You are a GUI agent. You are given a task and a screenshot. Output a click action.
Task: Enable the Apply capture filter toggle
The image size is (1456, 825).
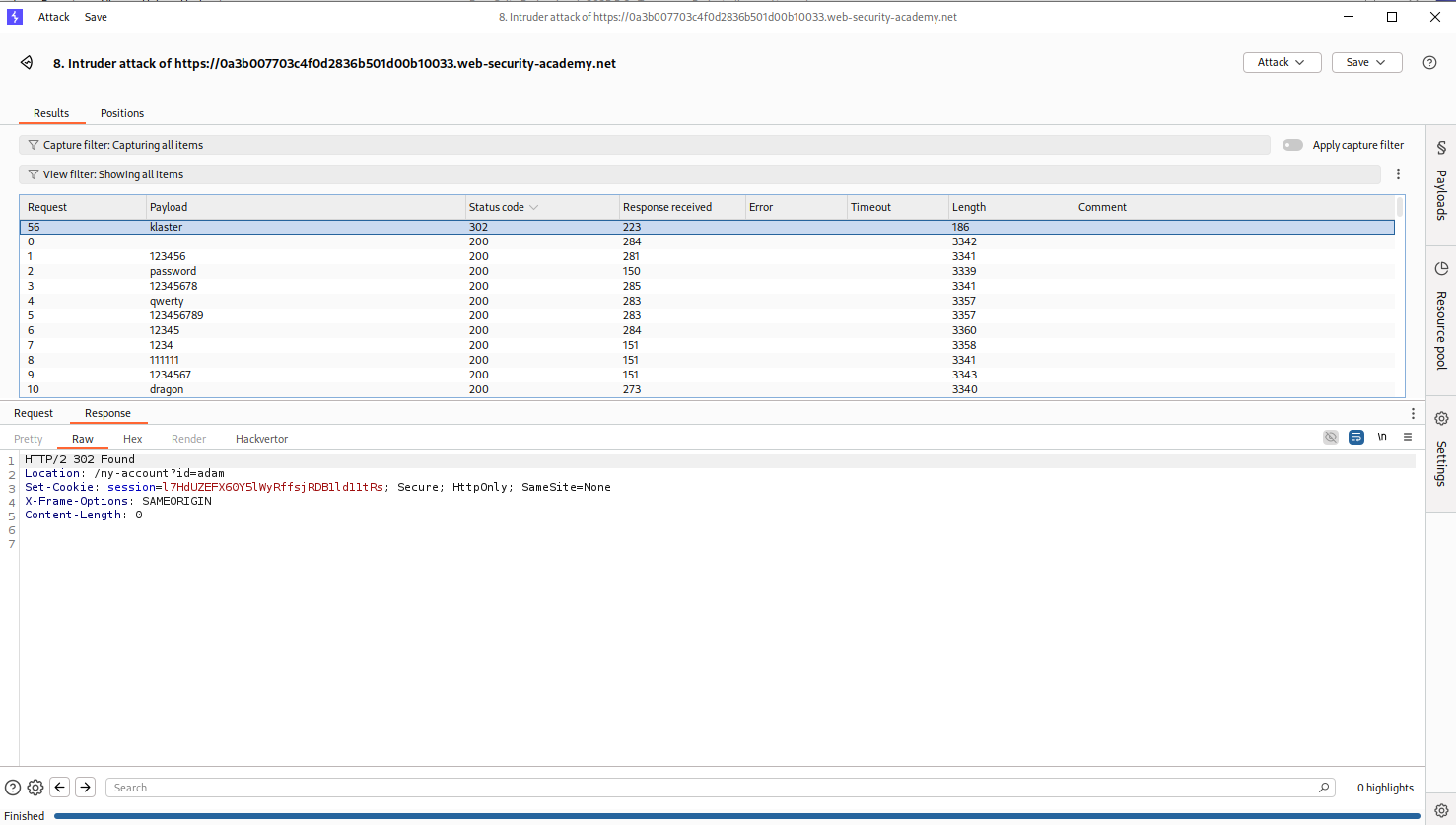point(1292,145)
